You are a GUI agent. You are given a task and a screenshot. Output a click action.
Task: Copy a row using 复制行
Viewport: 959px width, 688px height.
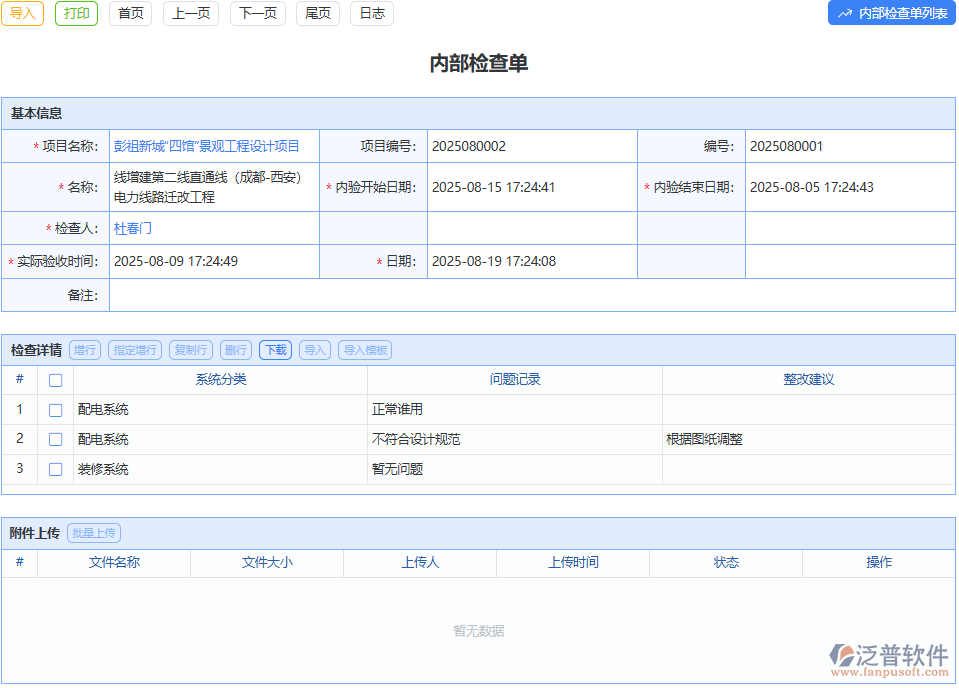[x=190, y=350]
